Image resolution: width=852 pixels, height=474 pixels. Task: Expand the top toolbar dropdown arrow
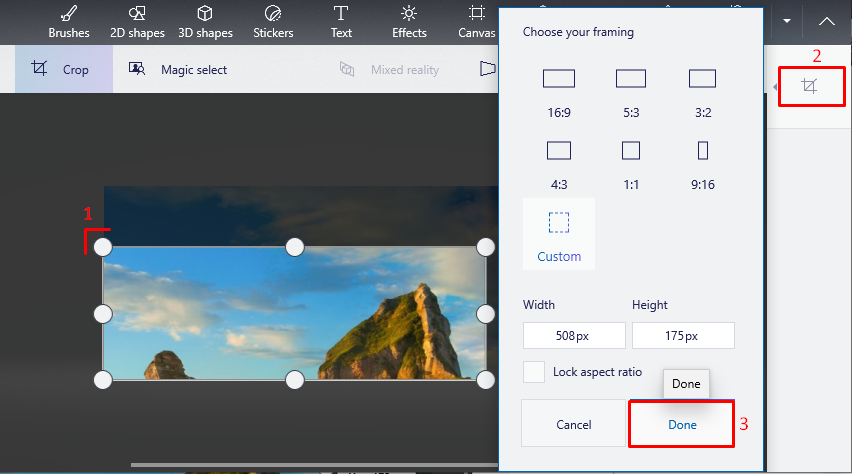(x=787, y=21)
